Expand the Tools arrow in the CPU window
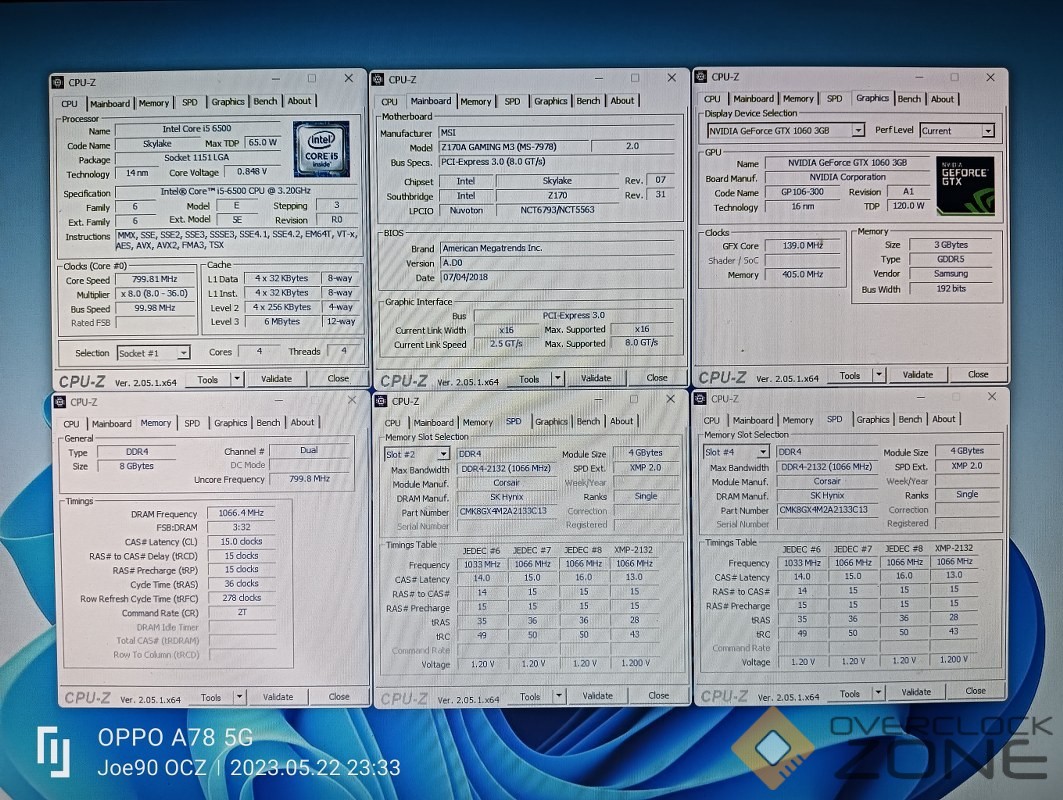Image resolution: width=1063 pixels, height=800 pixels. 237,379
